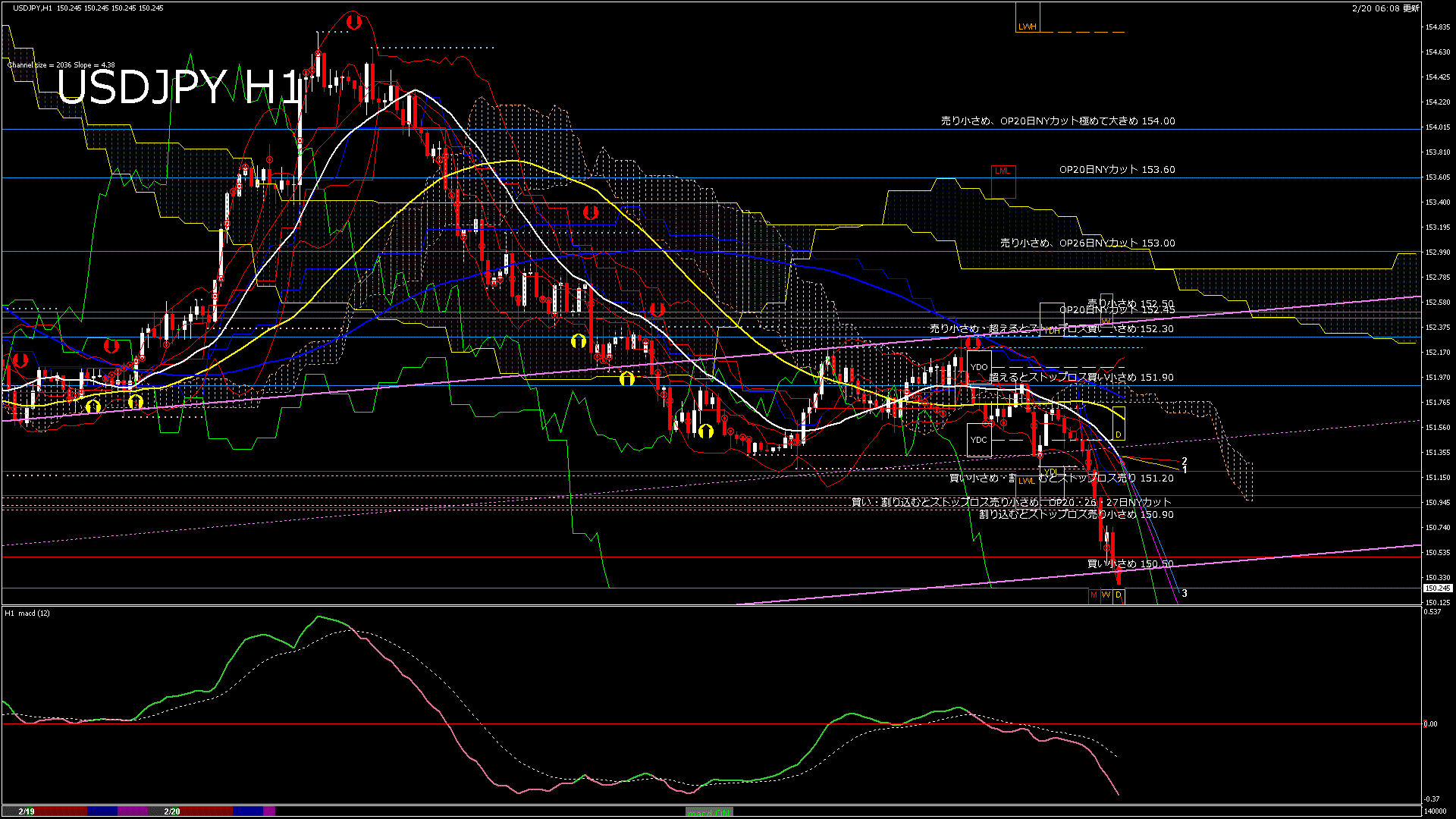Image resolution: width=1456 pixels, height=819 pixels.
Task: Click the USDJPY,H1 quote header text
Action: point(88,8)
